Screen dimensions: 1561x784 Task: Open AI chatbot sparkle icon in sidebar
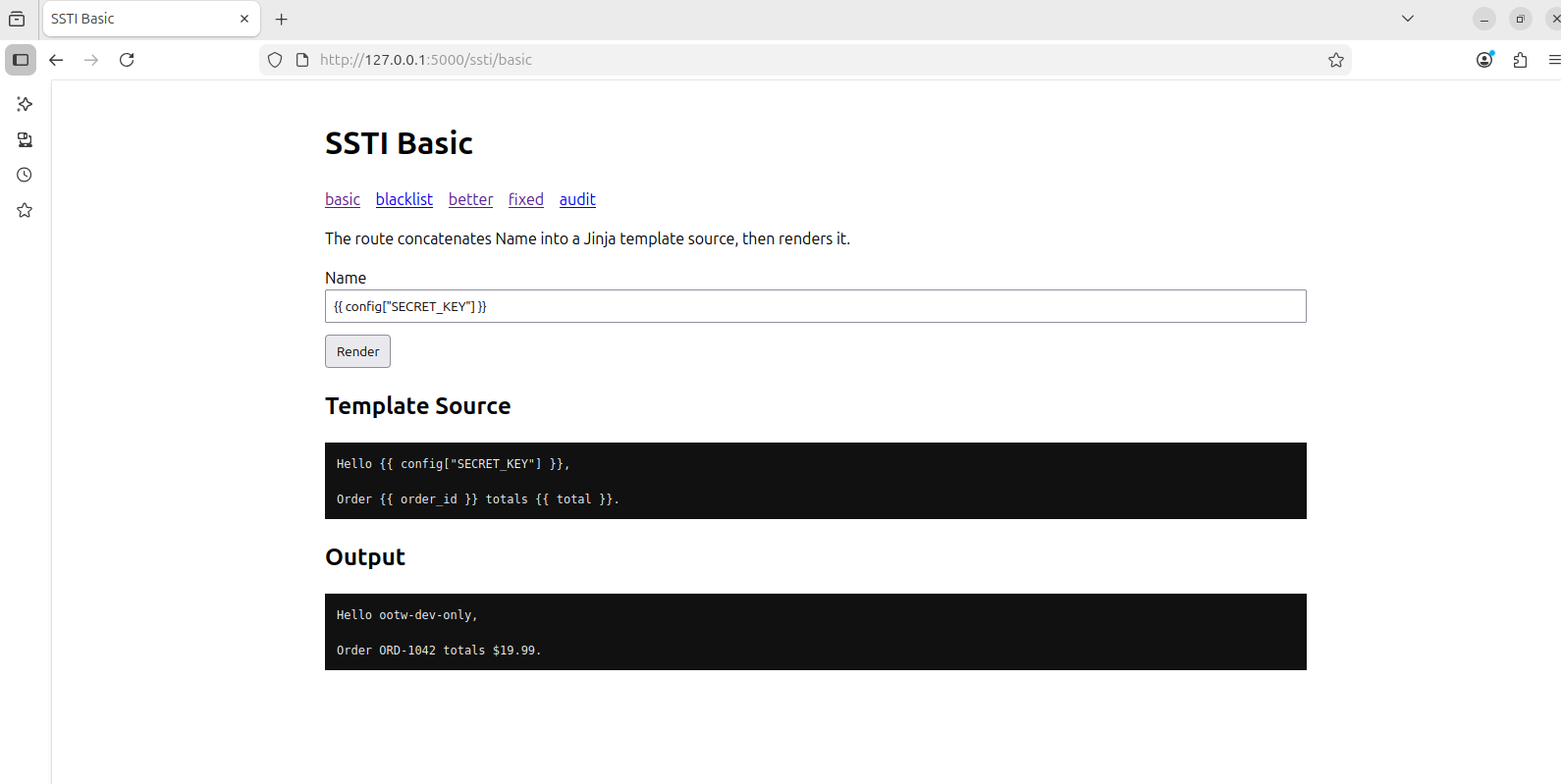[25, 104]
